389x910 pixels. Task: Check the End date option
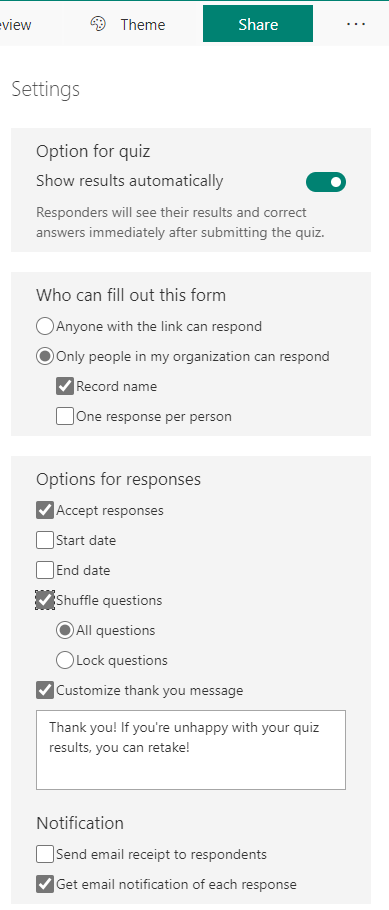[45, 570]
